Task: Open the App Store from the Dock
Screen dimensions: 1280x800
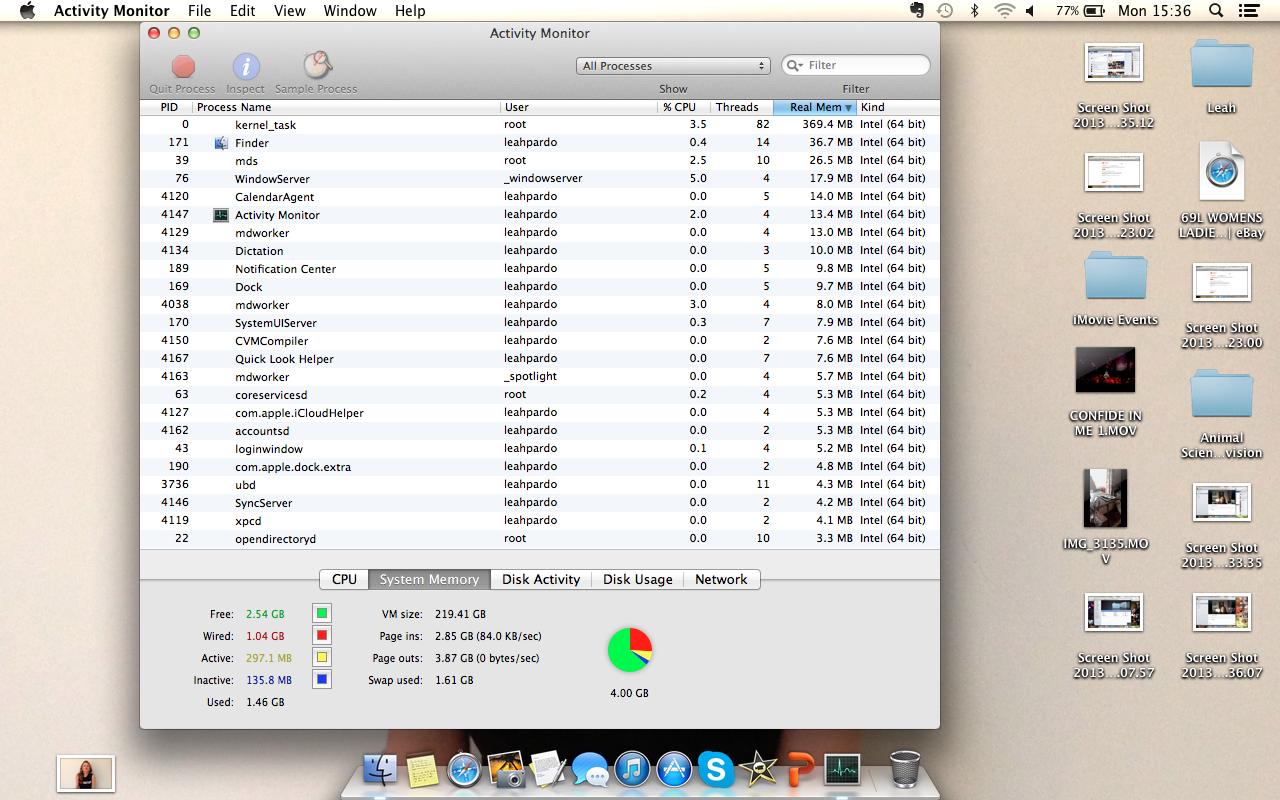Action: (x=674, y=770)
